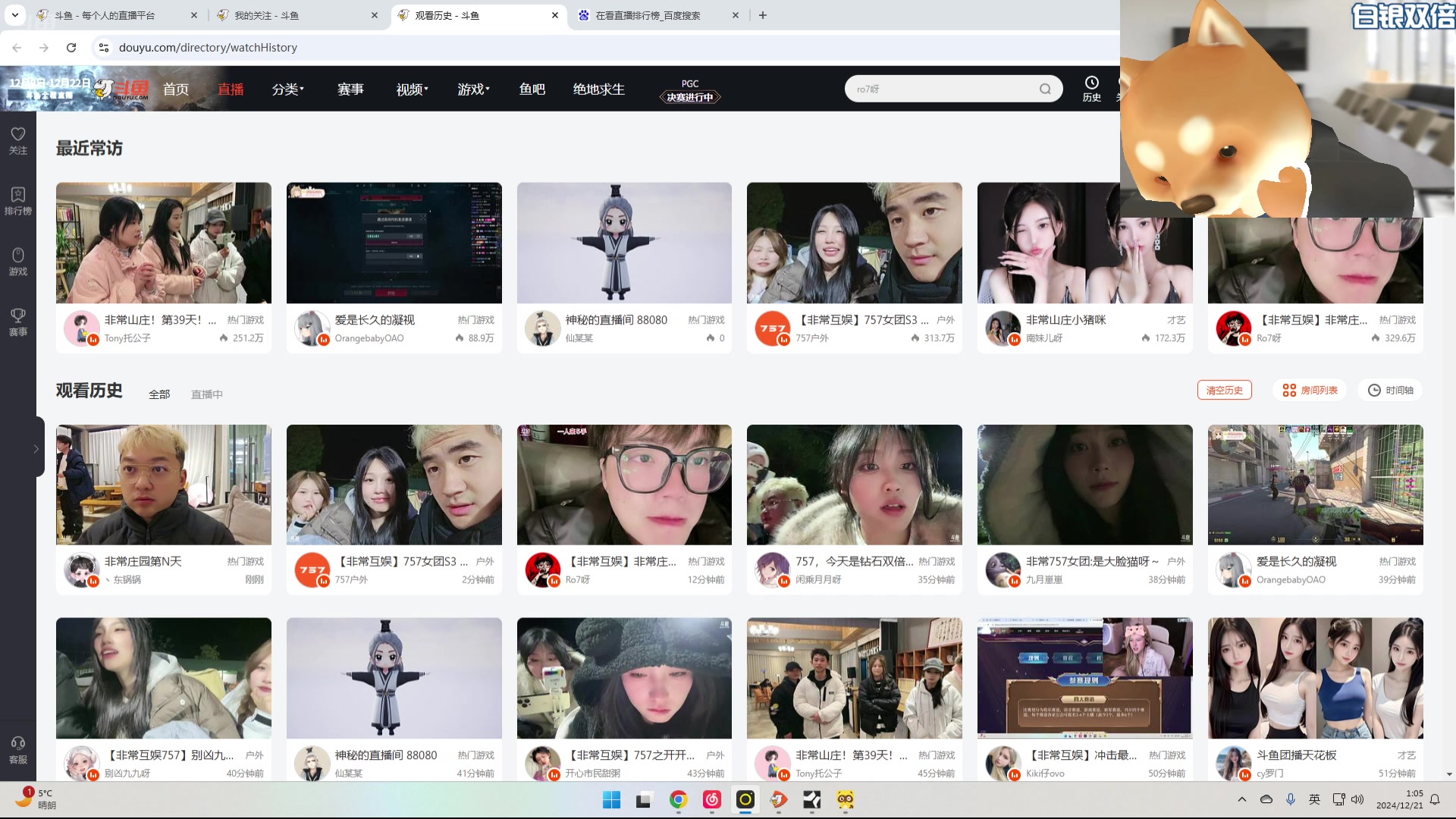
Task: Open notifications bell in taskbar
Action: pyautogui.click(x=1435, y=799)
